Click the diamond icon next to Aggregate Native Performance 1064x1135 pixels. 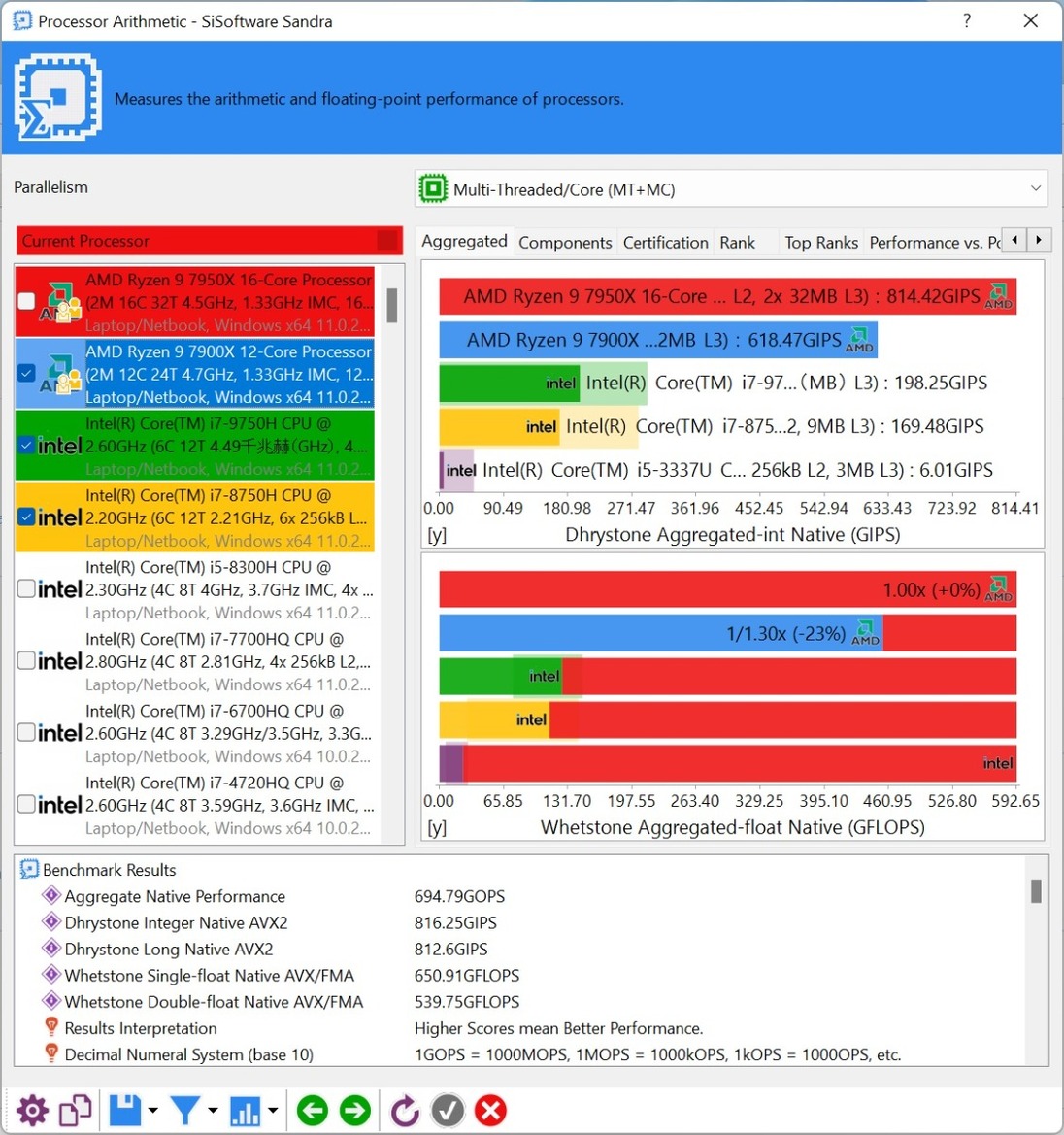[x=51, y=895]
